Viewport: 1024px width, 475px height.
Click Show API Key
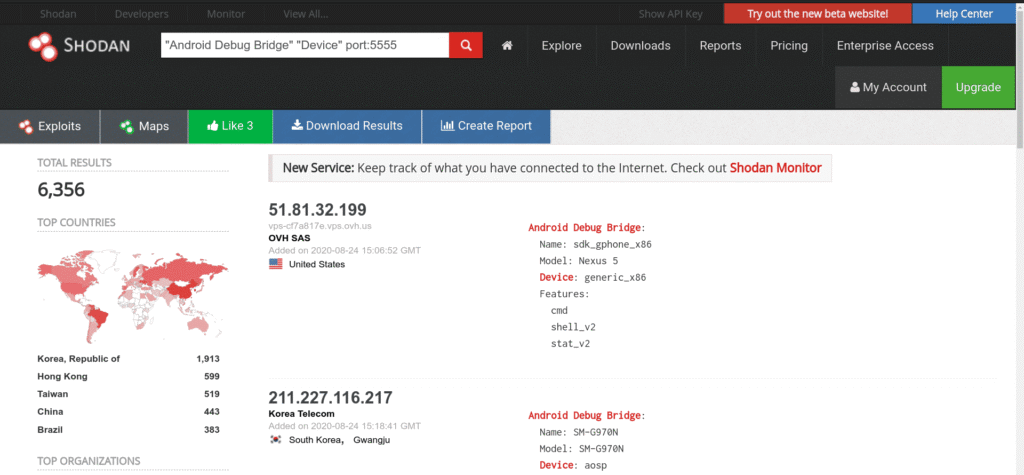[x=671, y=14]
